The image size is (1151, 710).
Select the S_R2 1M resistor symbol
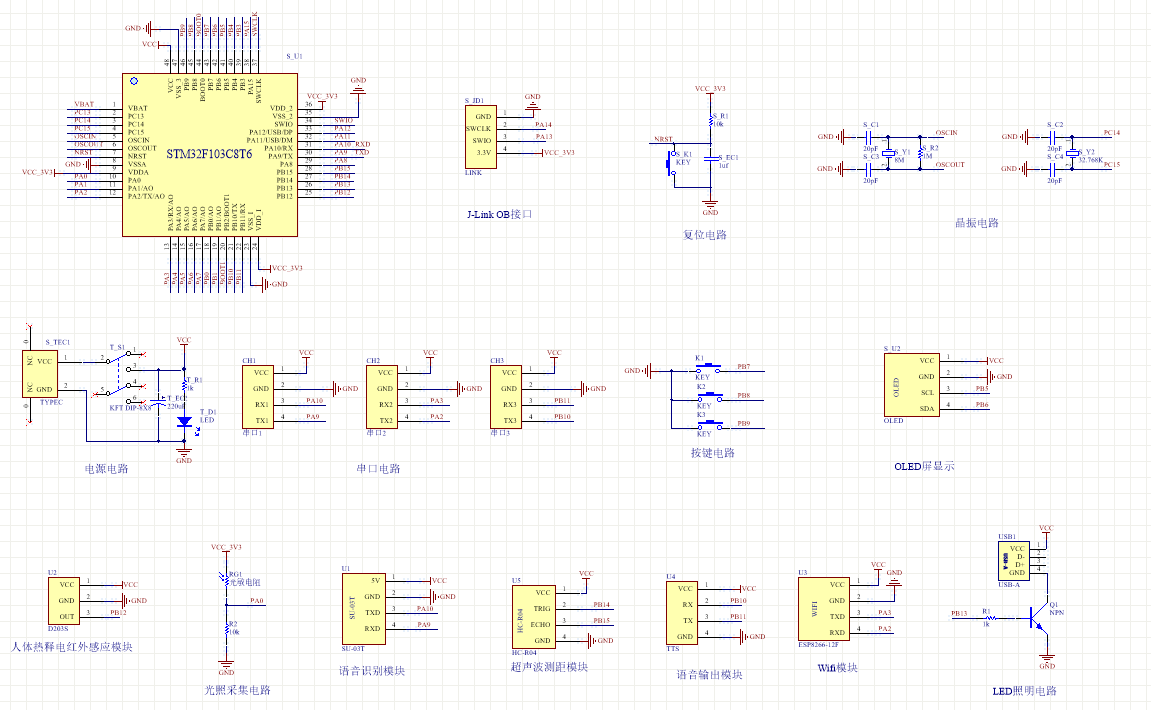[920, 153]
